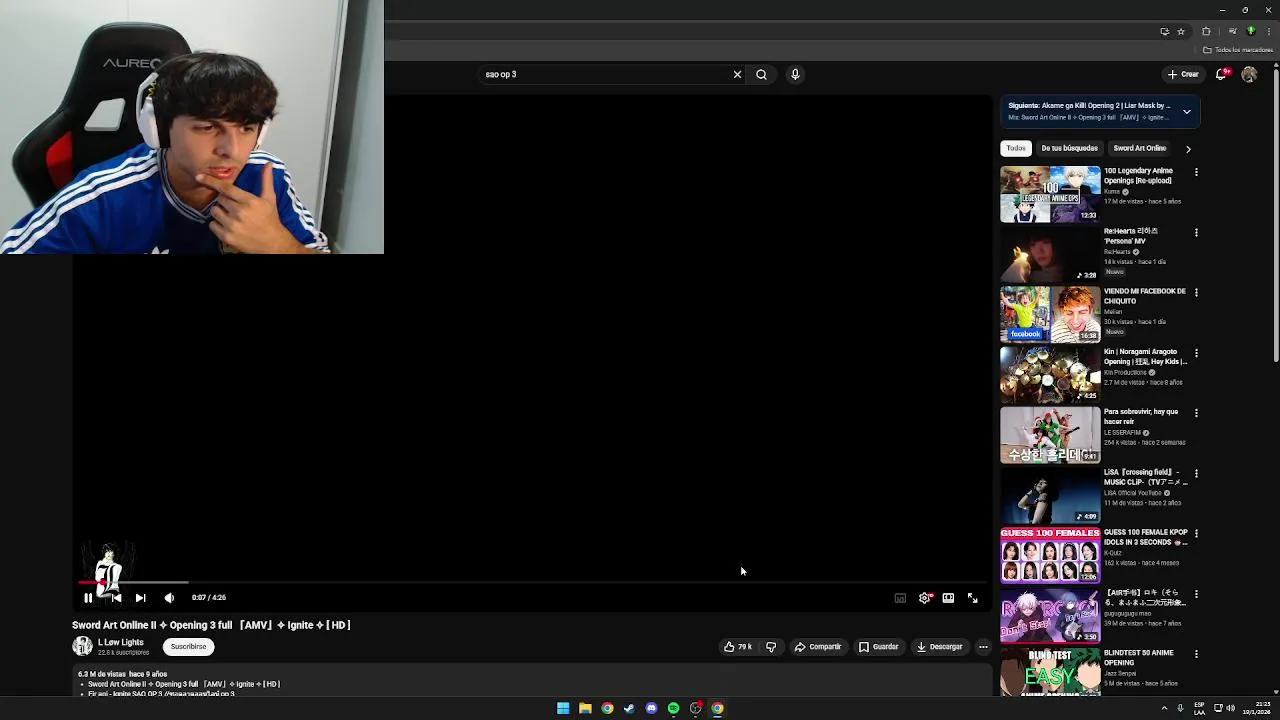Open options for 'GUESS 100 FEMALE KPOP IDOLS'
Viewport: 1280px width, 720px height.
[1196, 534]
